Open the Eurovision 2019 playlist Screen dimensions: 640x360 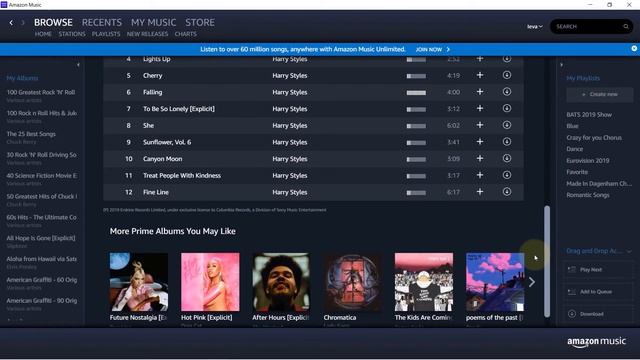588,160
